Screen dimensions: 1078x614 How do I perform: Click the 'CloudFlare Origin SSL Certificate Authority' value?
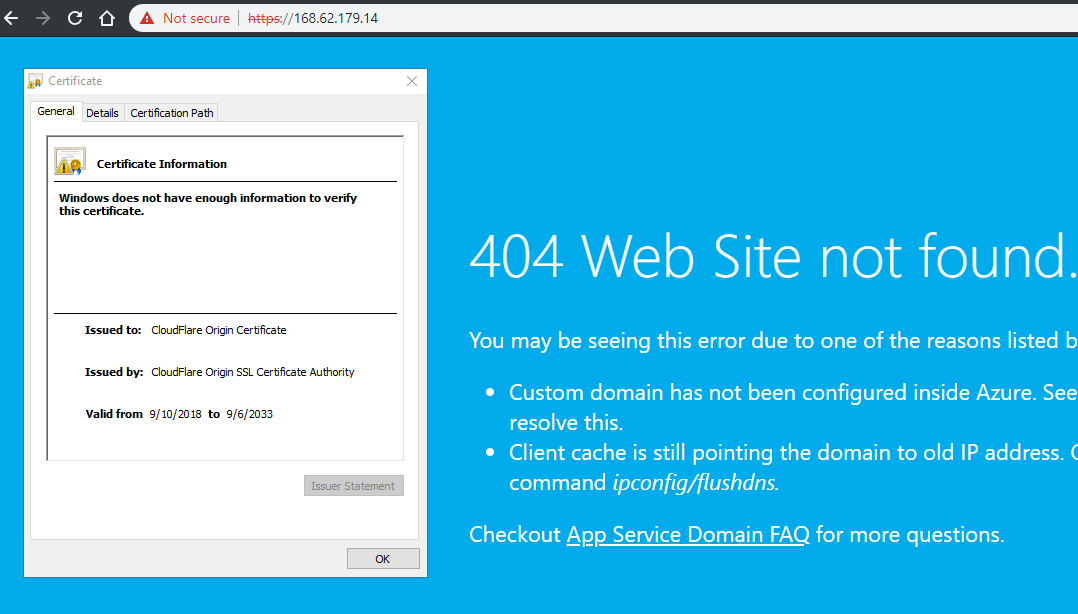click(x=252, y=372)
